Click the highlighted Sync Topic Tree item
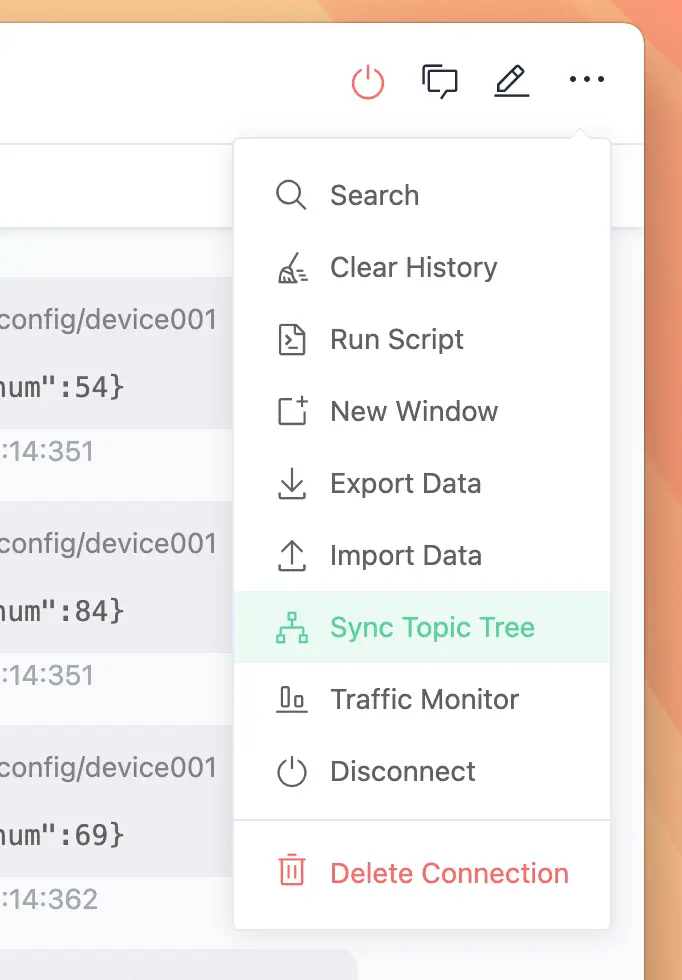The width and height of the screenshot is (682, 980). pyautogui.click(x=432, y=627)
